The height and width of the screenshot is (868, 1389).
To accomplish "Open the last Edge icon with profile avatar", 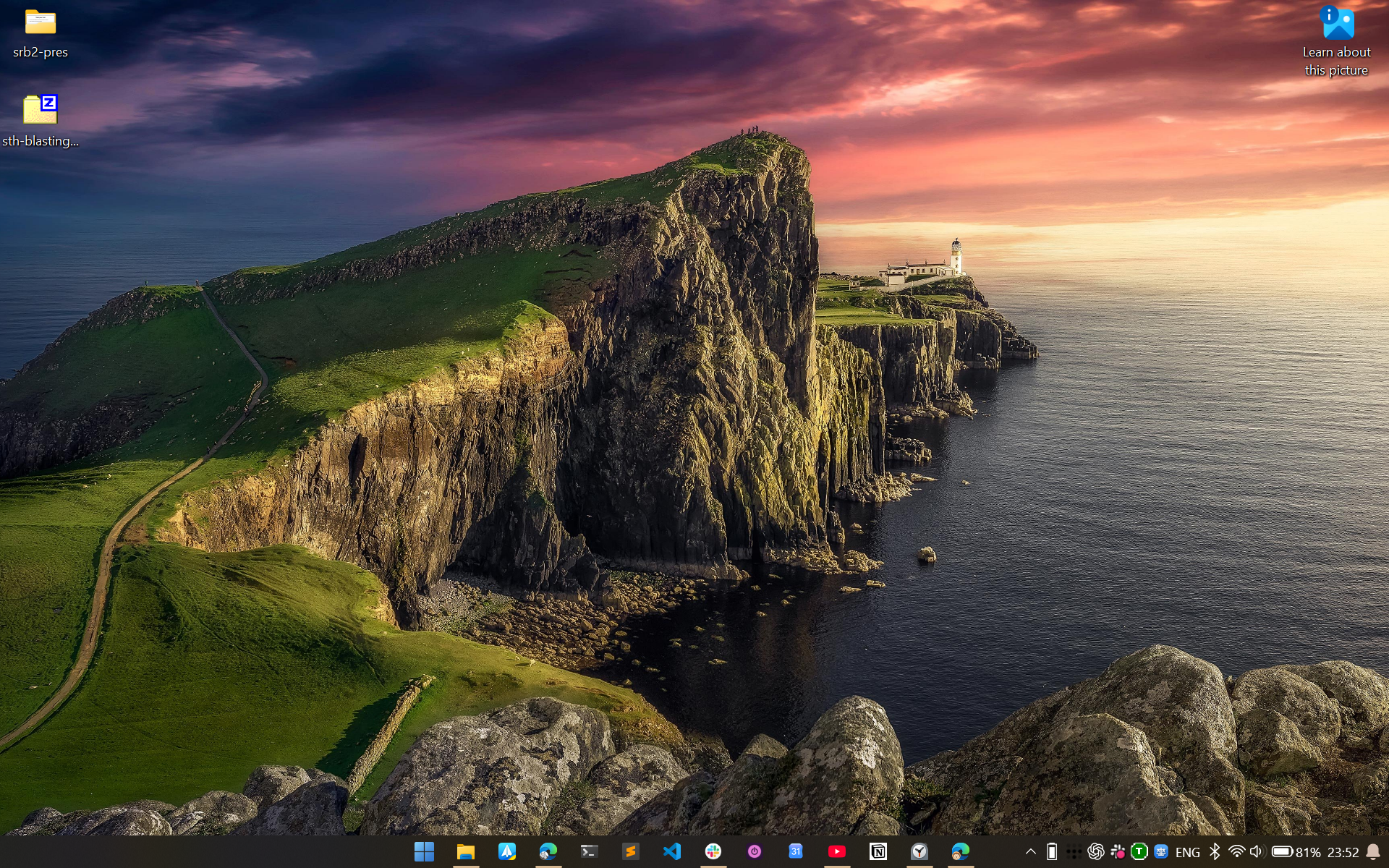I will pyautogui.click(x=960, y=851).
